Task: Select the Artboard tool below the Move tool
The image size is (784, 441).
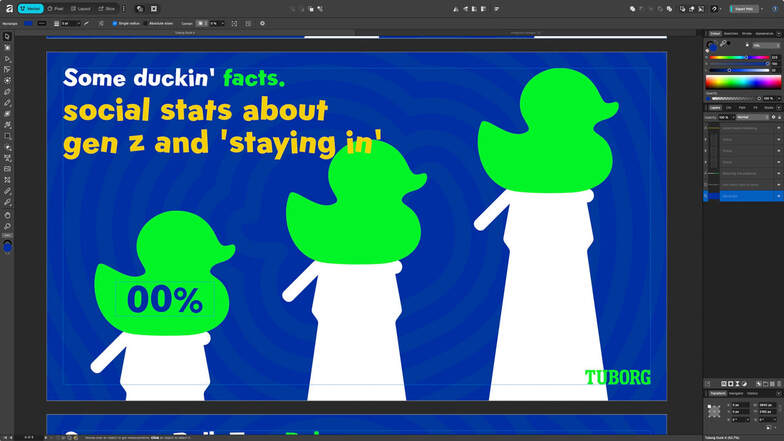Action: 7,47
